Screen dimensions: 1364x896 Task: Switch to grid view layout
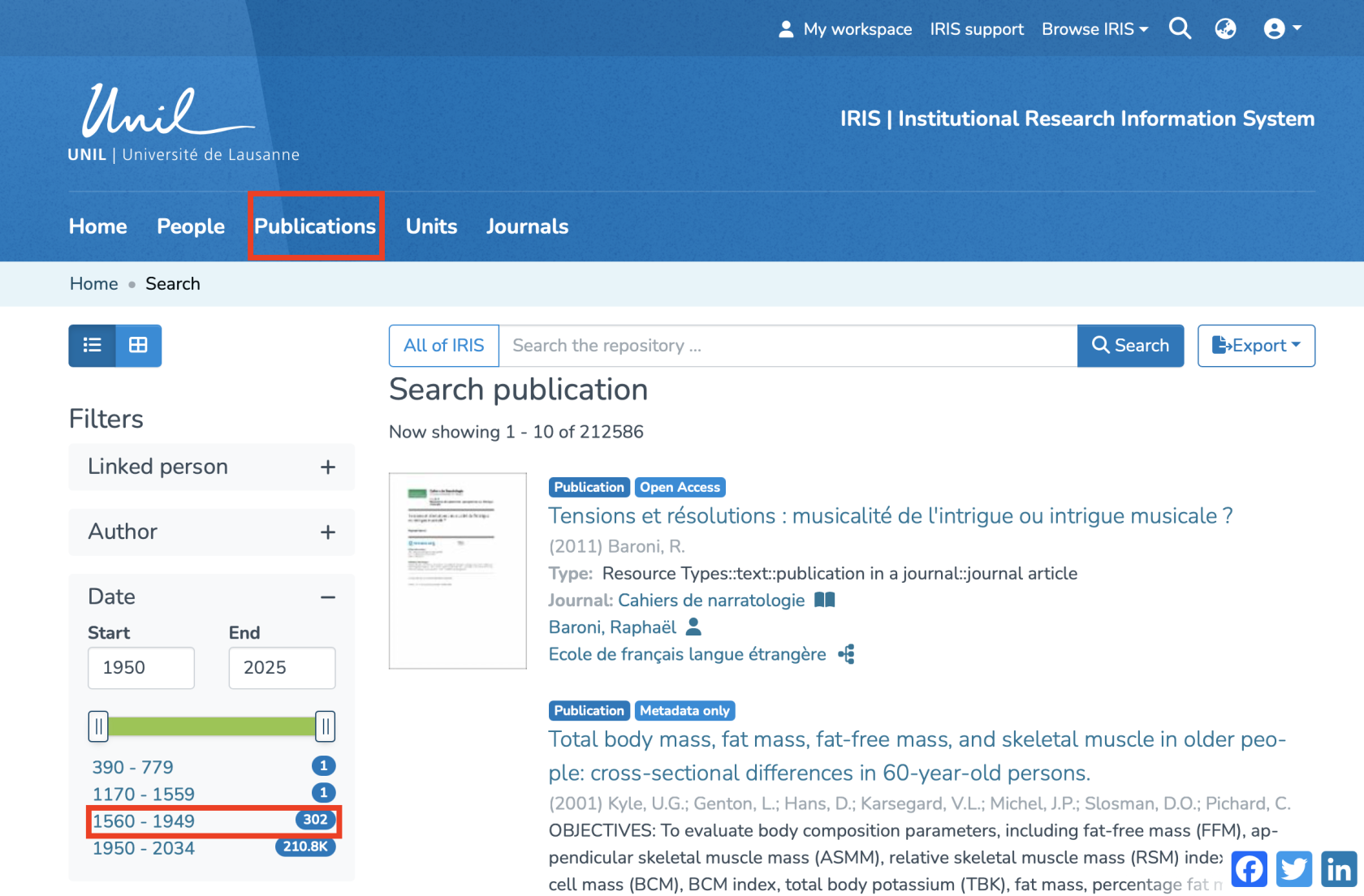[x=138, y=346]
